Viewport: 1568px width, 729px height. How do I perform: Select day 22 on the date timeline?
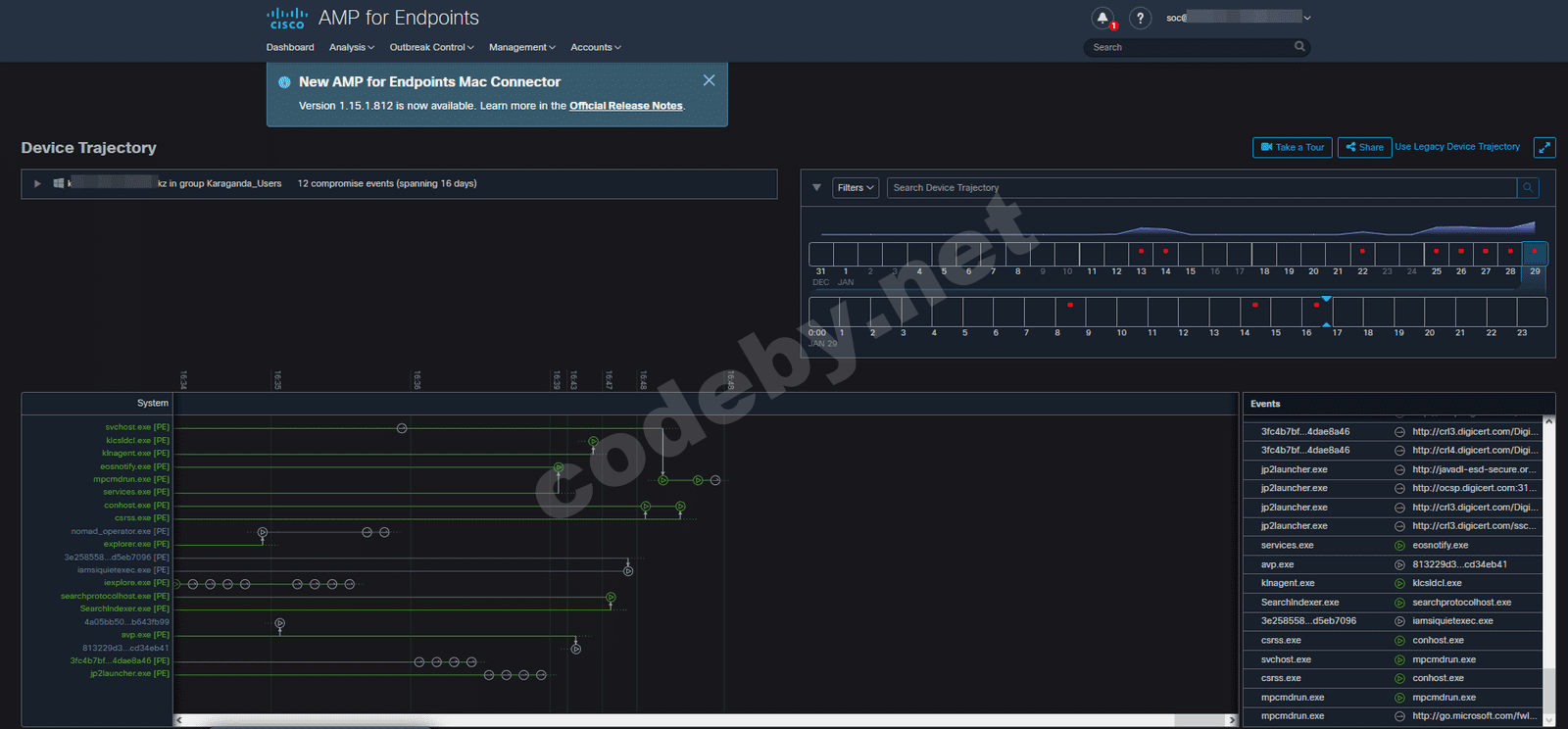[x=1362, y=254]
